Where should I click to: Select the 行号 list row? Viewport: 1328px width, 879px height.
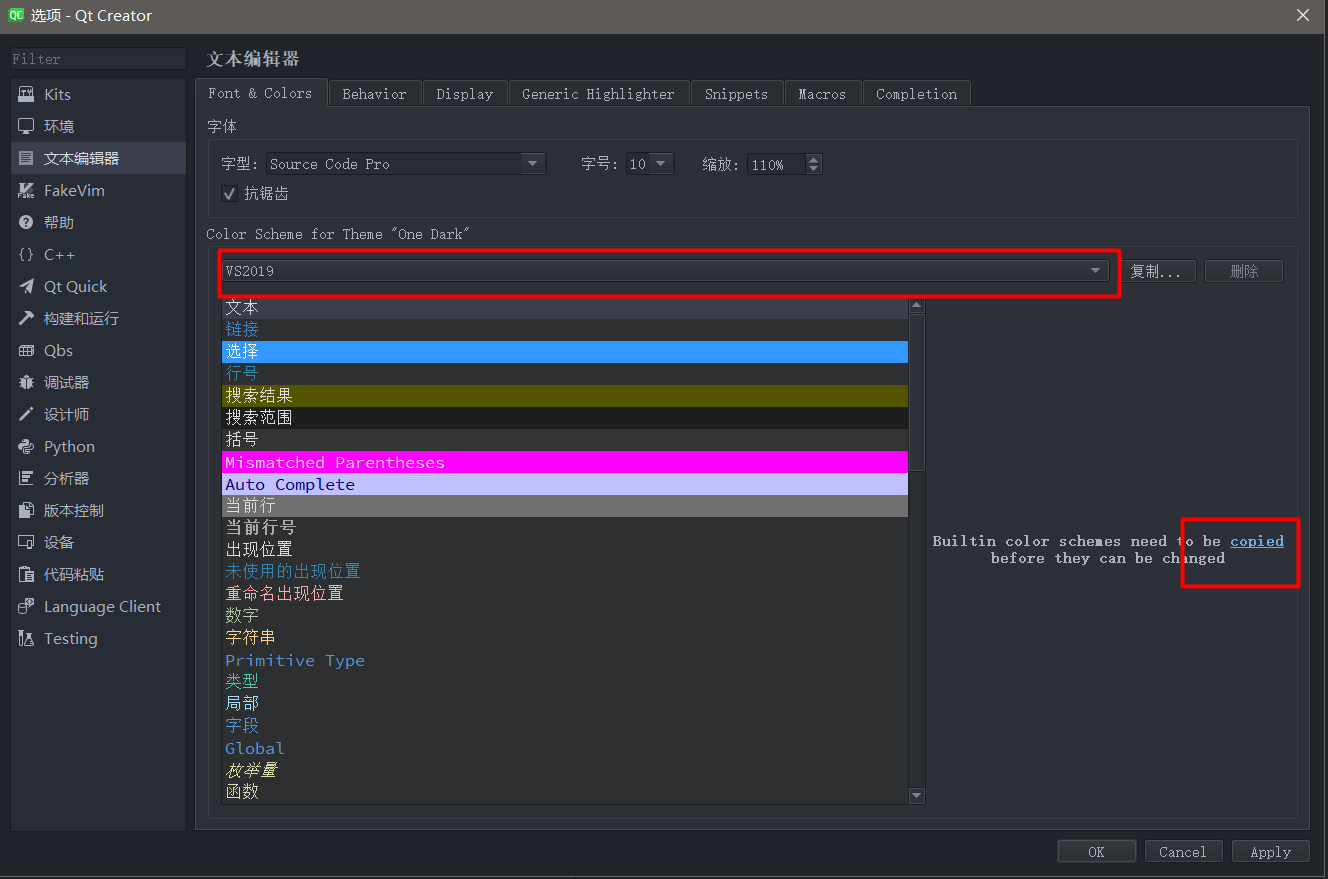click(565, 374)
